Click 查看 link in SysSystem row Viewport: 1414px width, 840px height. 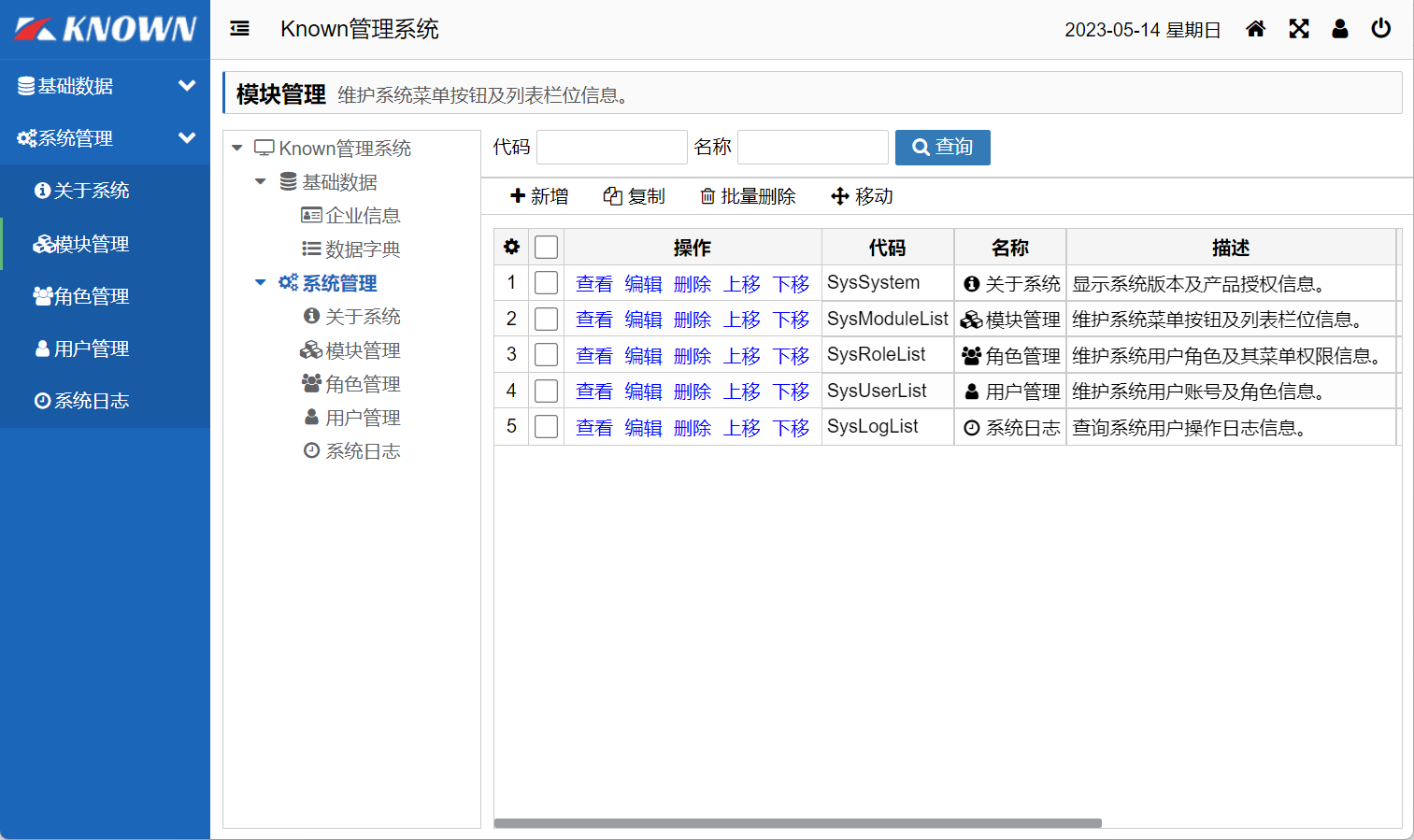tap(594, 284)
